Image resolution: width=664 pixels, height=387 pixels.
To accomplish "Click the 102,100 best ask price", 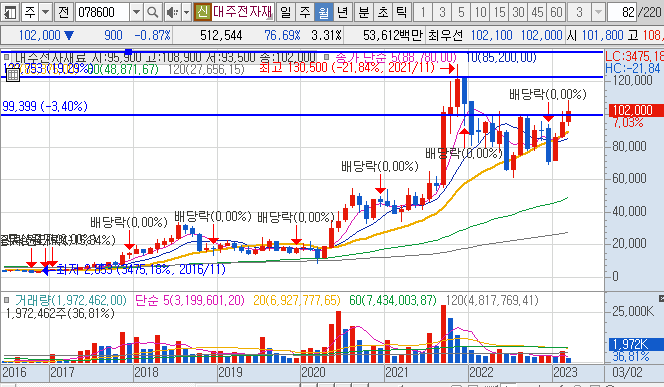I will (492, 36).
